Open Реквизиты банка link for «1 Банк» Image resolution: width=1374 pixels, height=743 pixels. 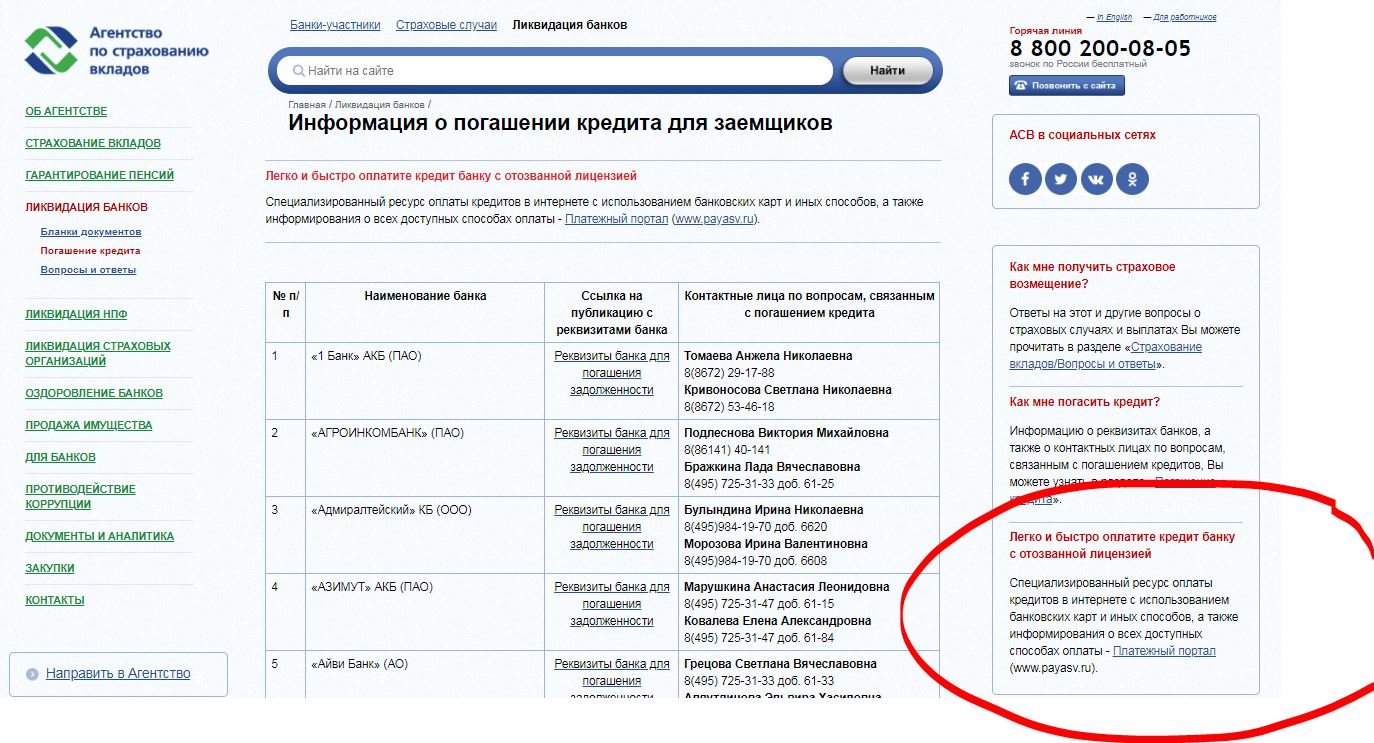[x=612, y=373]
